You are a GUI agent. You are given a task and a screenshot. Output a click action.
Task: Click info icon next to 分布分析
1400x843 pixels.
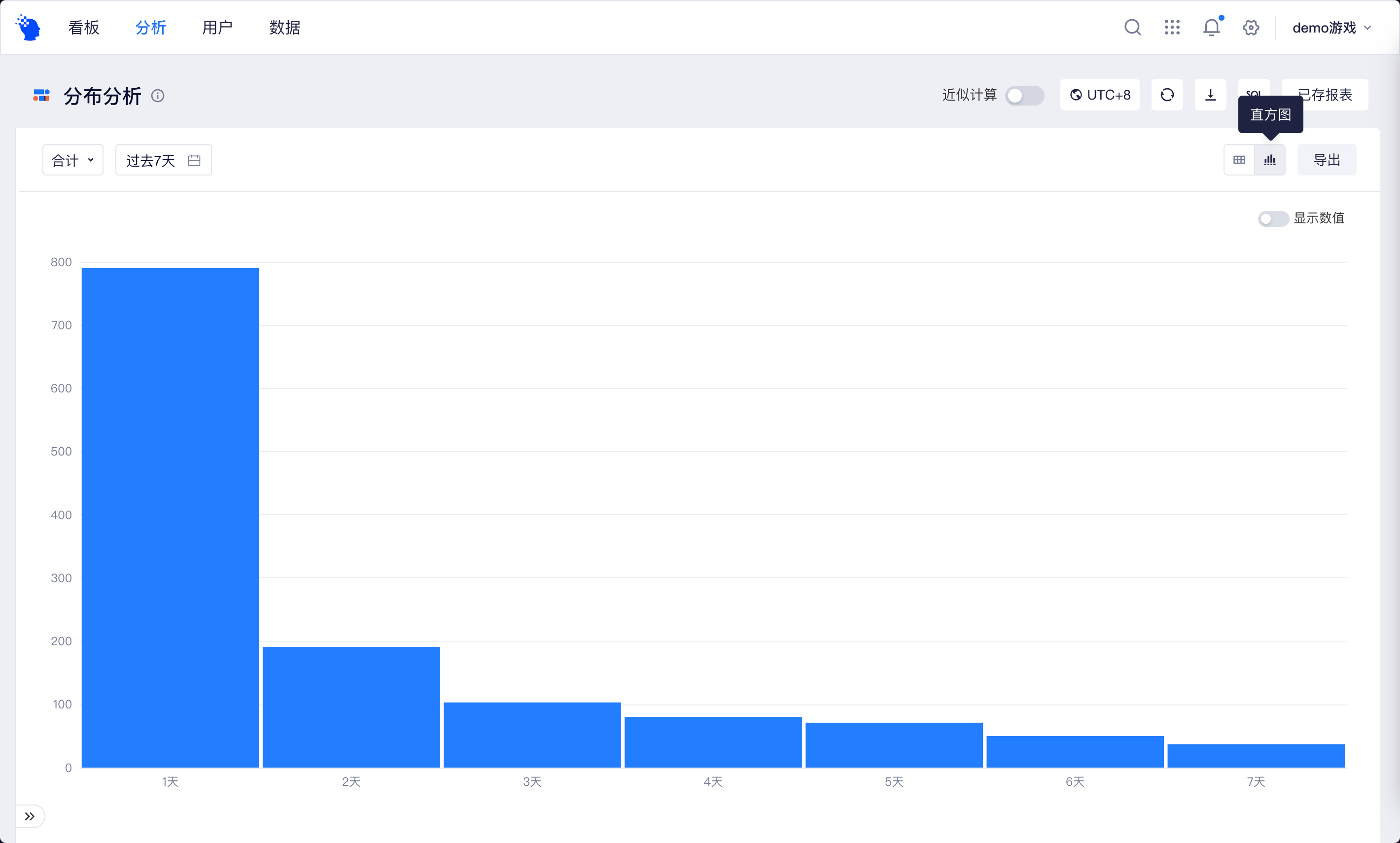click(158, 96)
